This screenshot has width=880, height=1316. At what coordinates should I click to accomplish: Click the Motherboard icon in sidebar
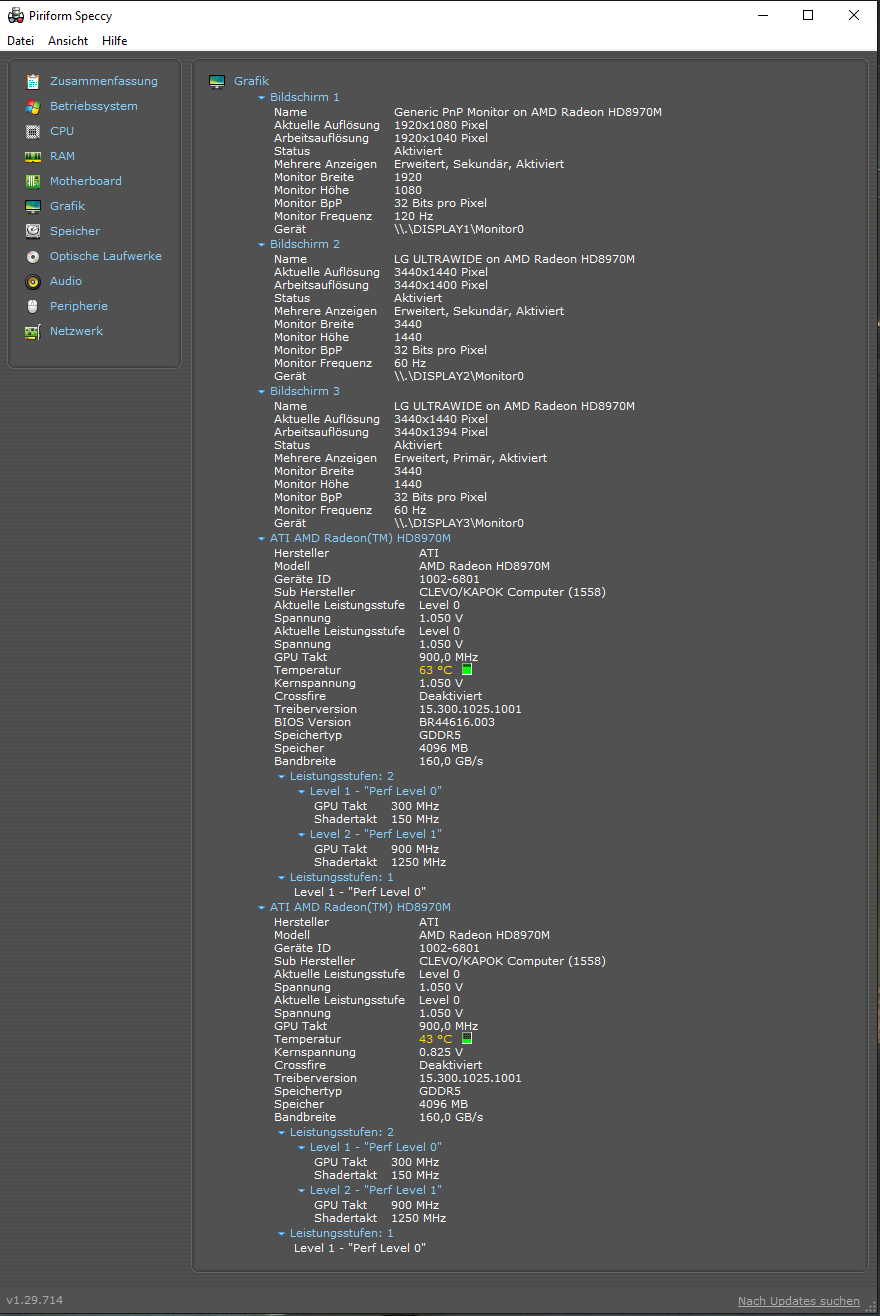(33, 181)
